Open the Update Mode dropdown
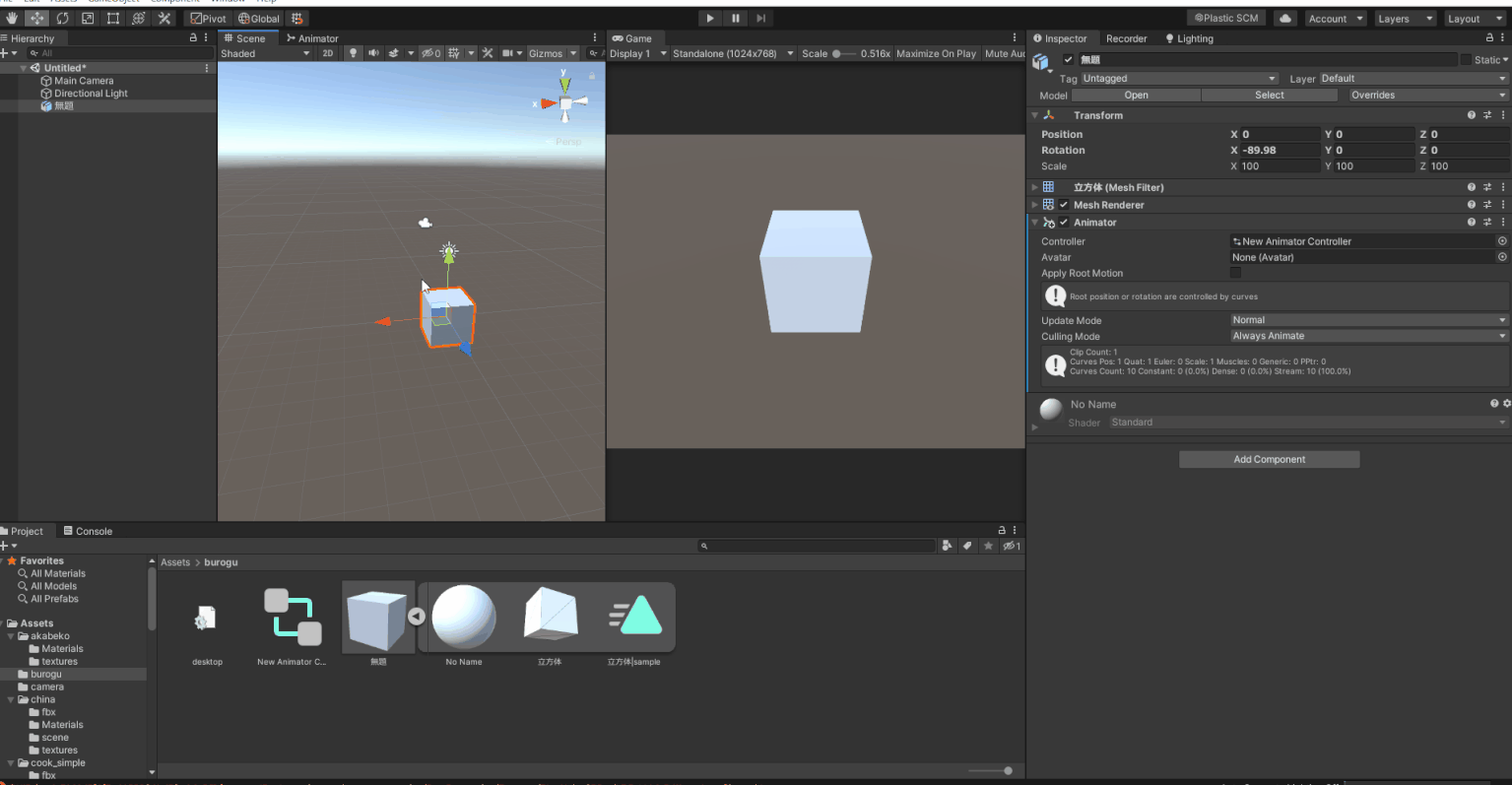The image size is (1512, 785). point(1368,320)
